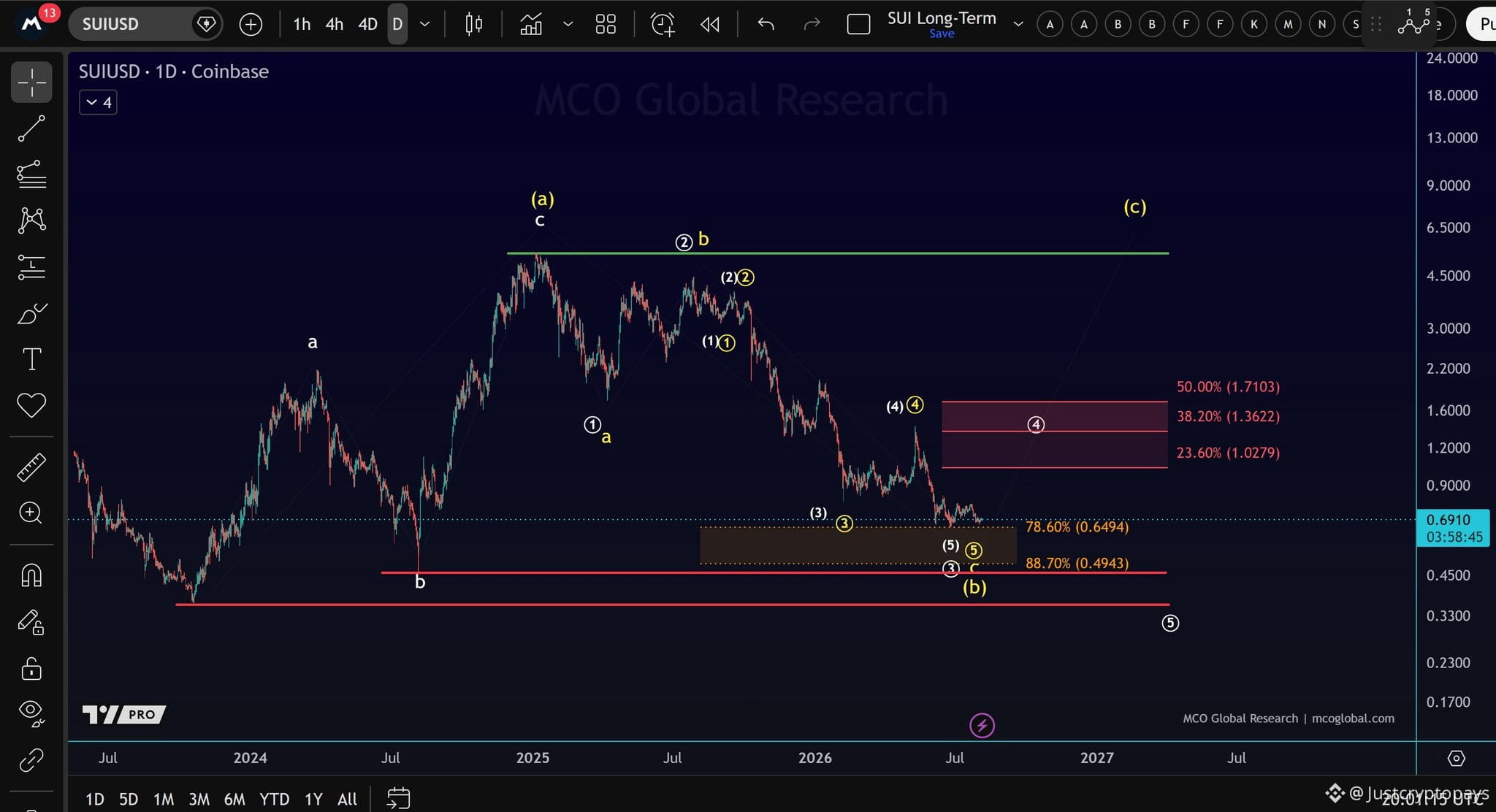1496x812 pixels.
Task: Click the K circle button in top bar
Action: pos(1254,24)
